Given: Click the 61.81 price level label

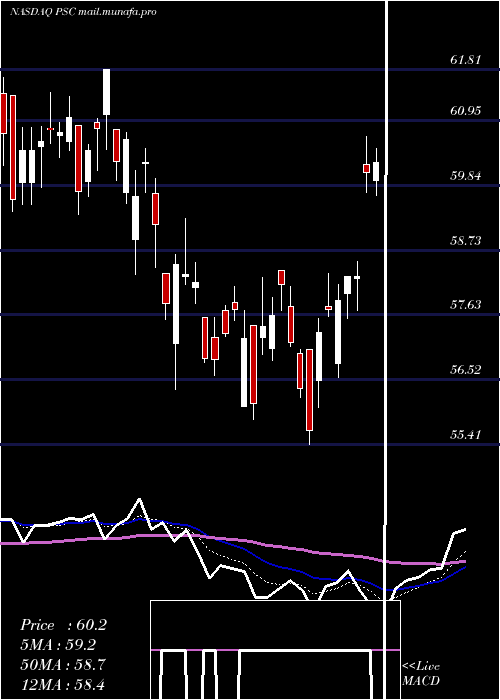Looking at the screenshot, I should [x=466, y=59].
